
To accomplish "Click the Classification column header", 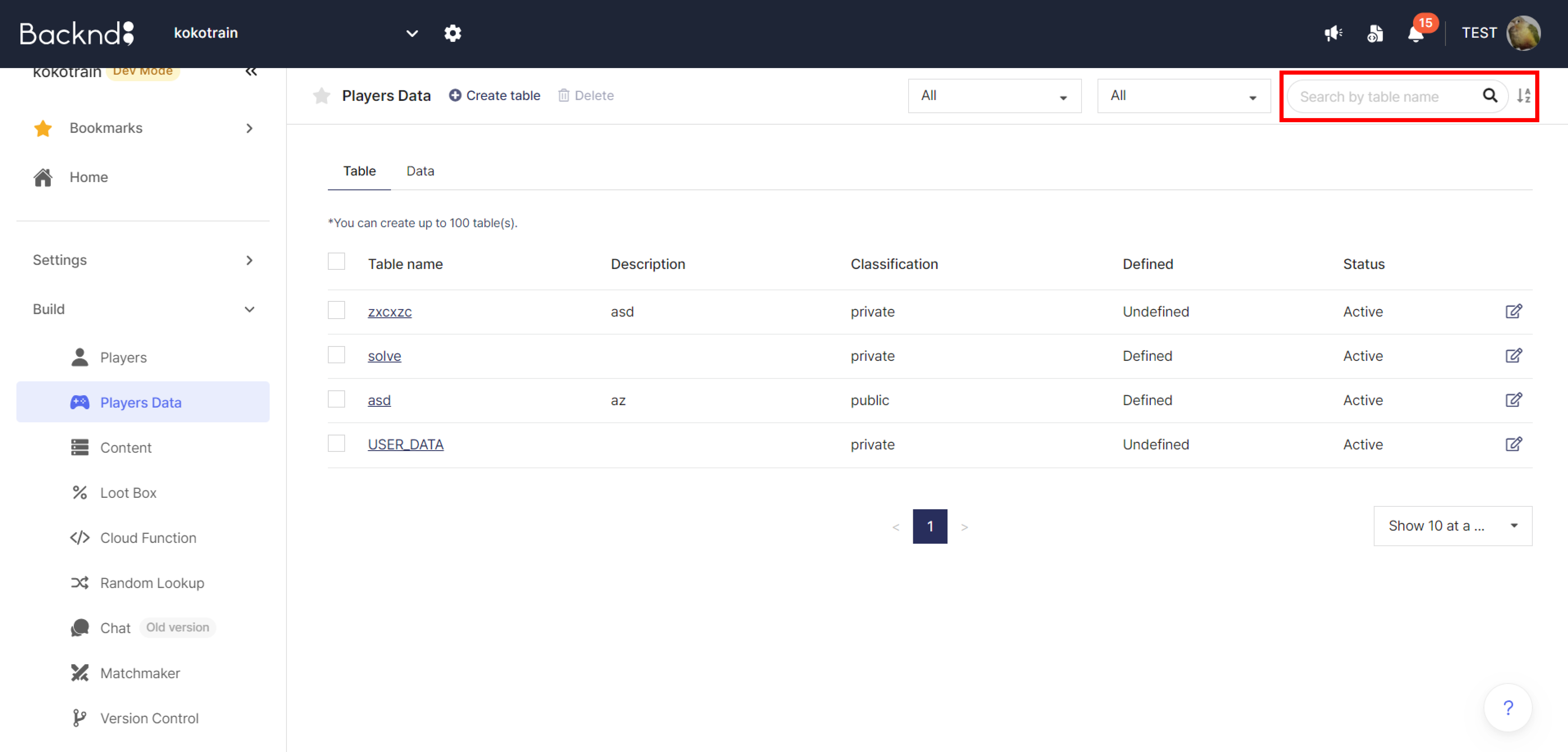I will (x=894, y=264).
